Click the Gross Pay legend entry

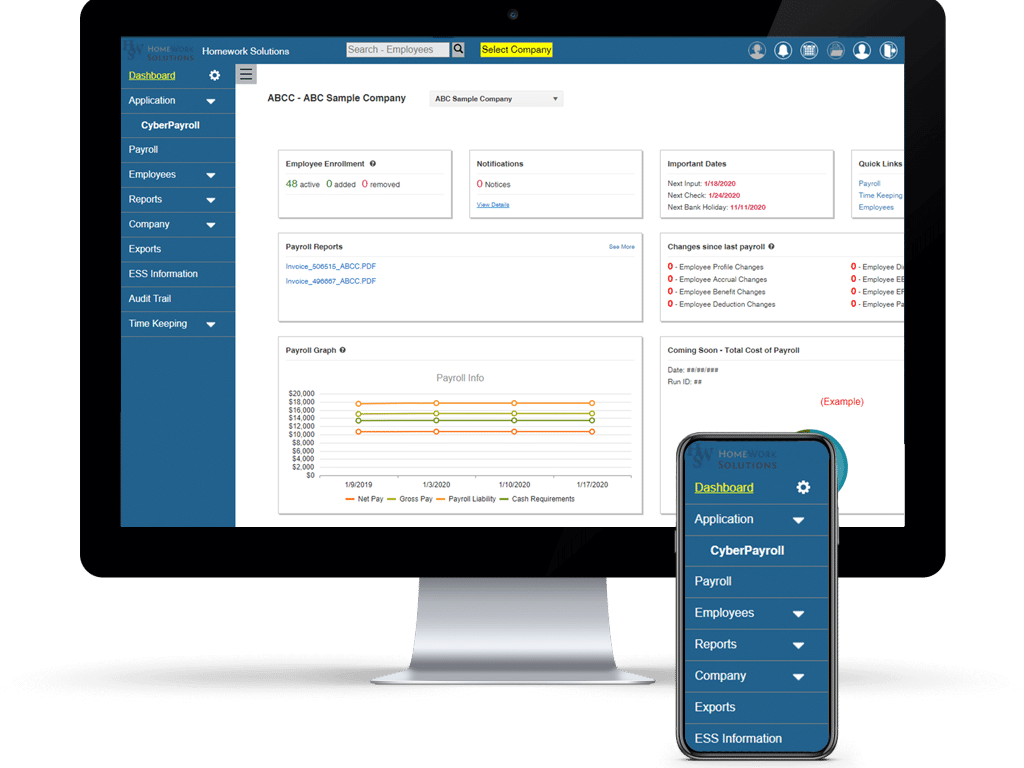point(409,499)
